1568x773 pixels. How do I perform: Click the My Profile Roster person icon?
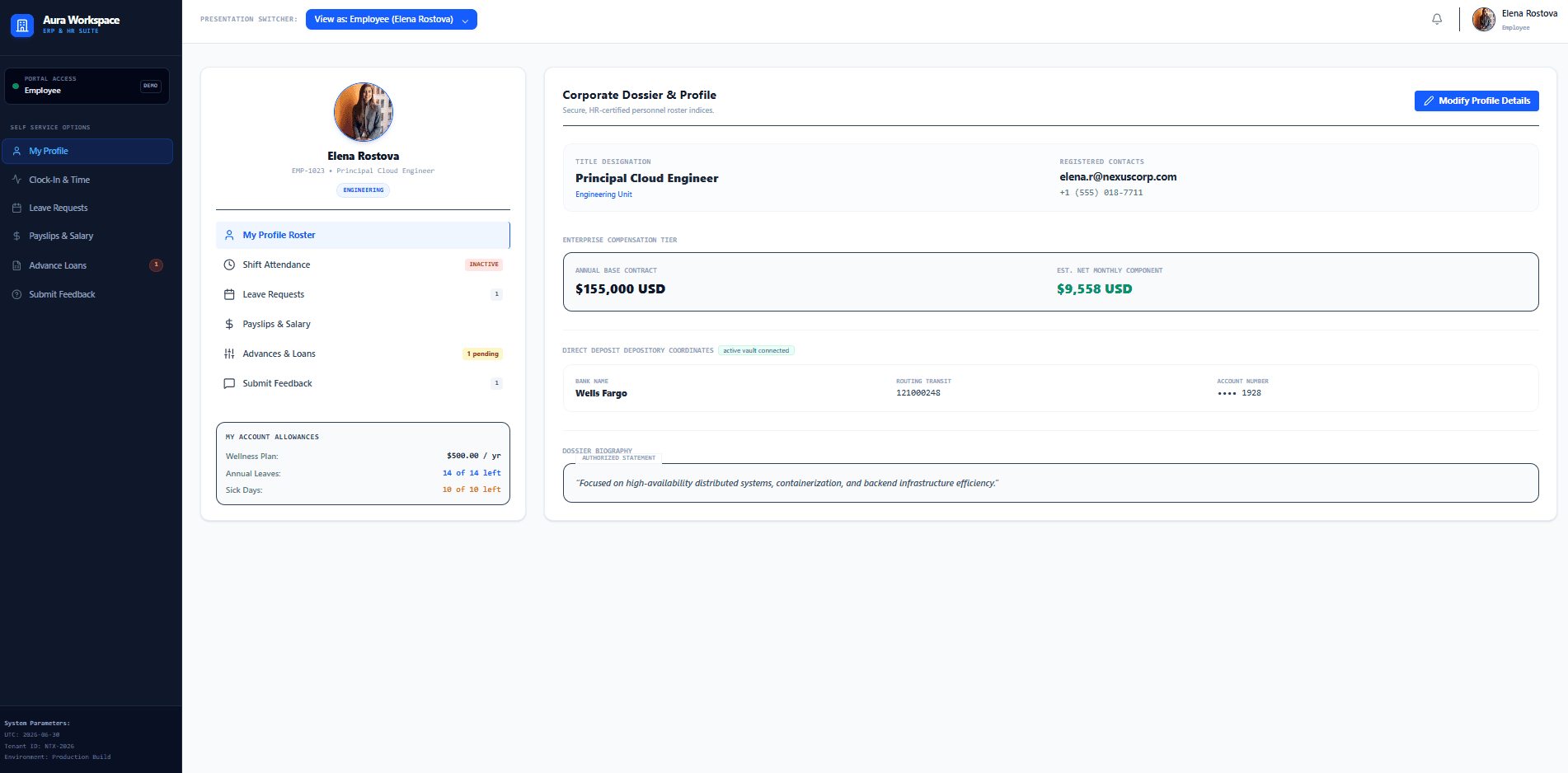(229, 235)
